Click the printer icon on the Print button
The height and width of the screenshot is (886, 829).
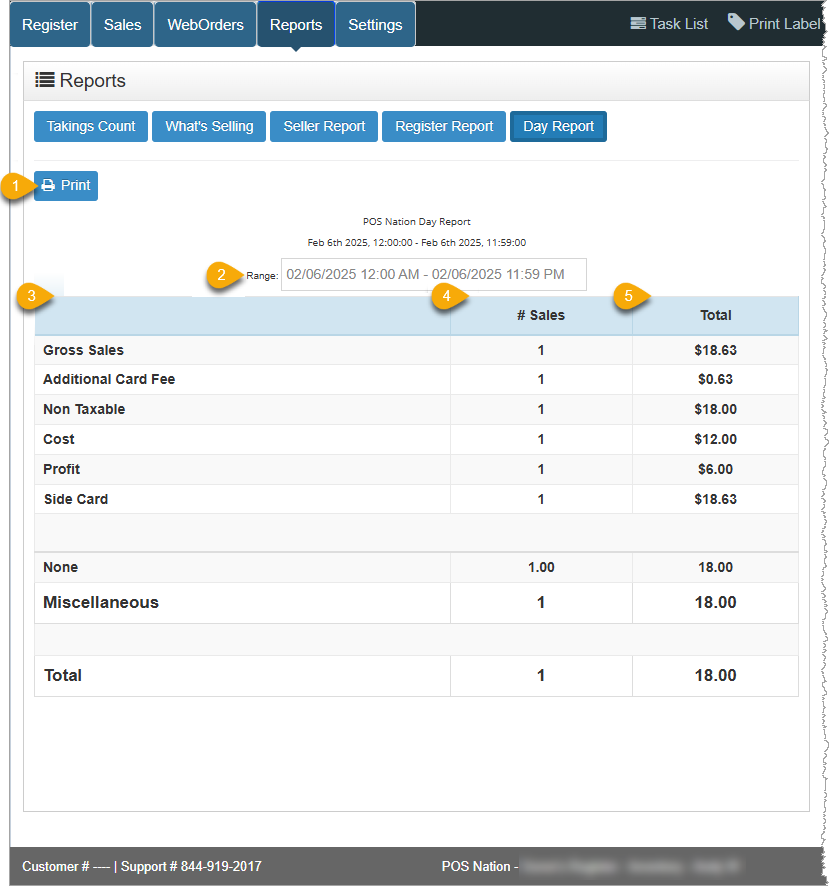click(48, 186)
